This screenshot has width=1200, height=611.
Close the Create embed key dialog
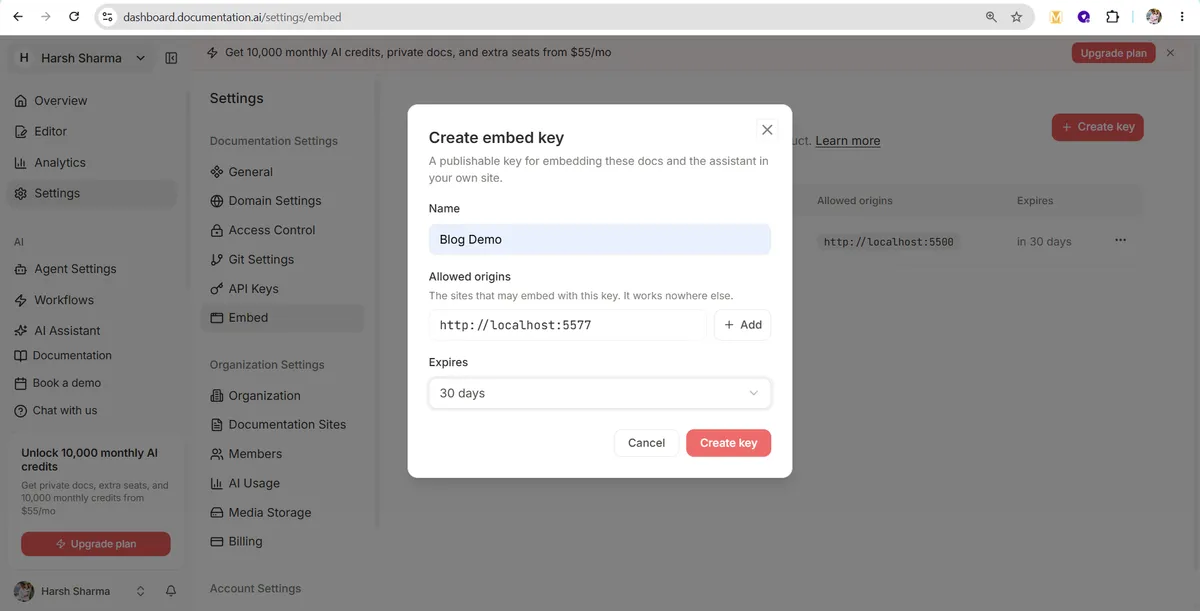pos(767,130)
